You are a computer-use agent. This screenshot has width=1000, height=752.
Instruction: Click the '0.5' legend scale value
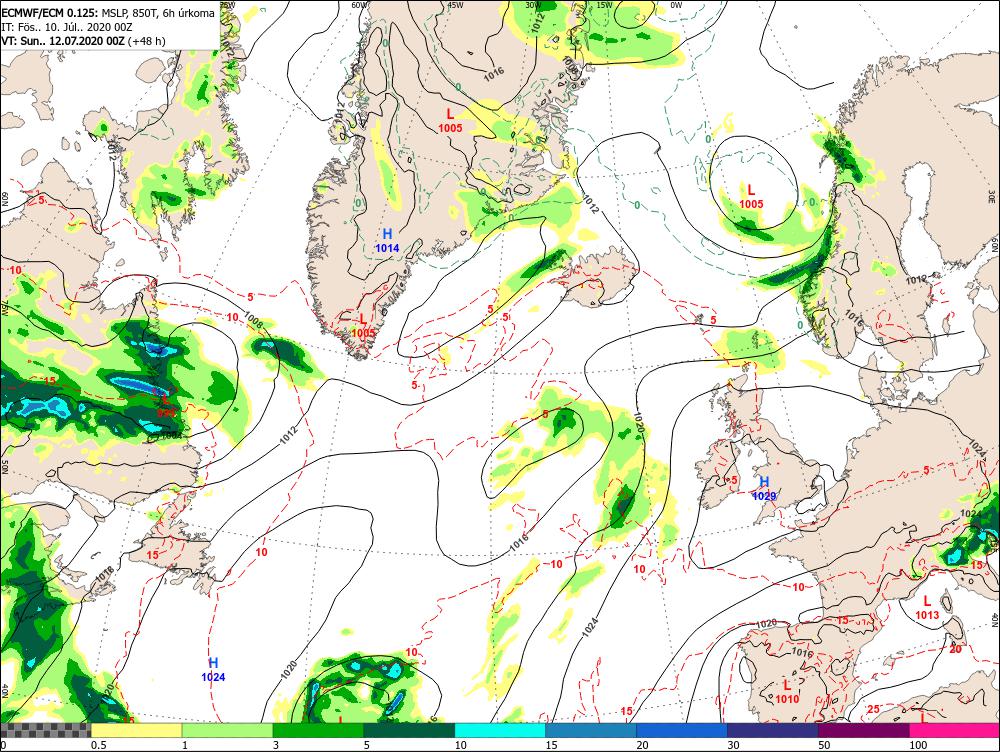[98, 745]
